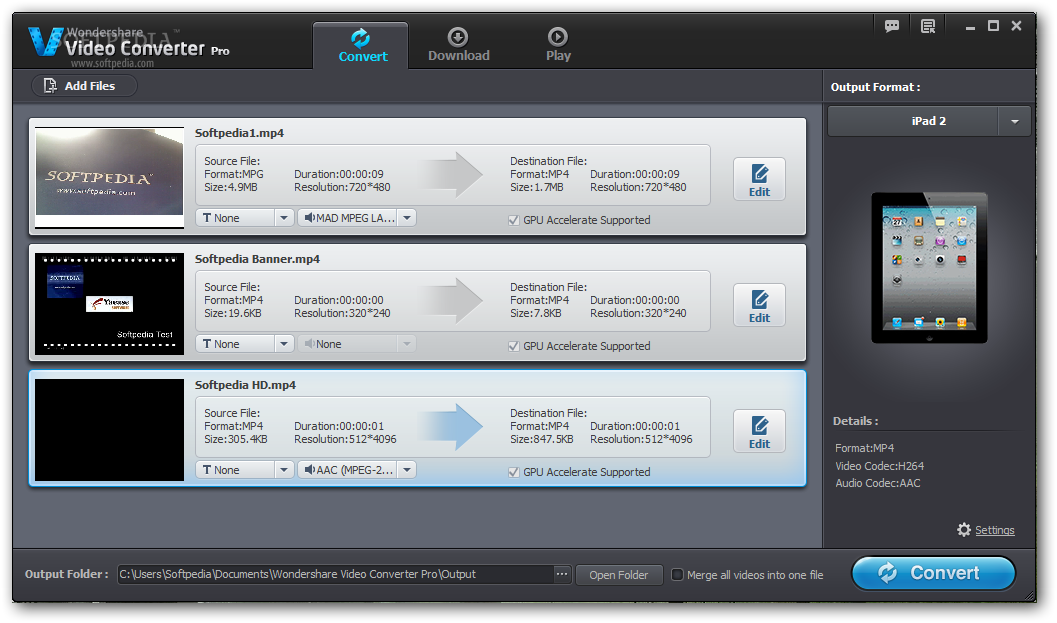Open the feedback chat bubble icon

click(892, 26)
